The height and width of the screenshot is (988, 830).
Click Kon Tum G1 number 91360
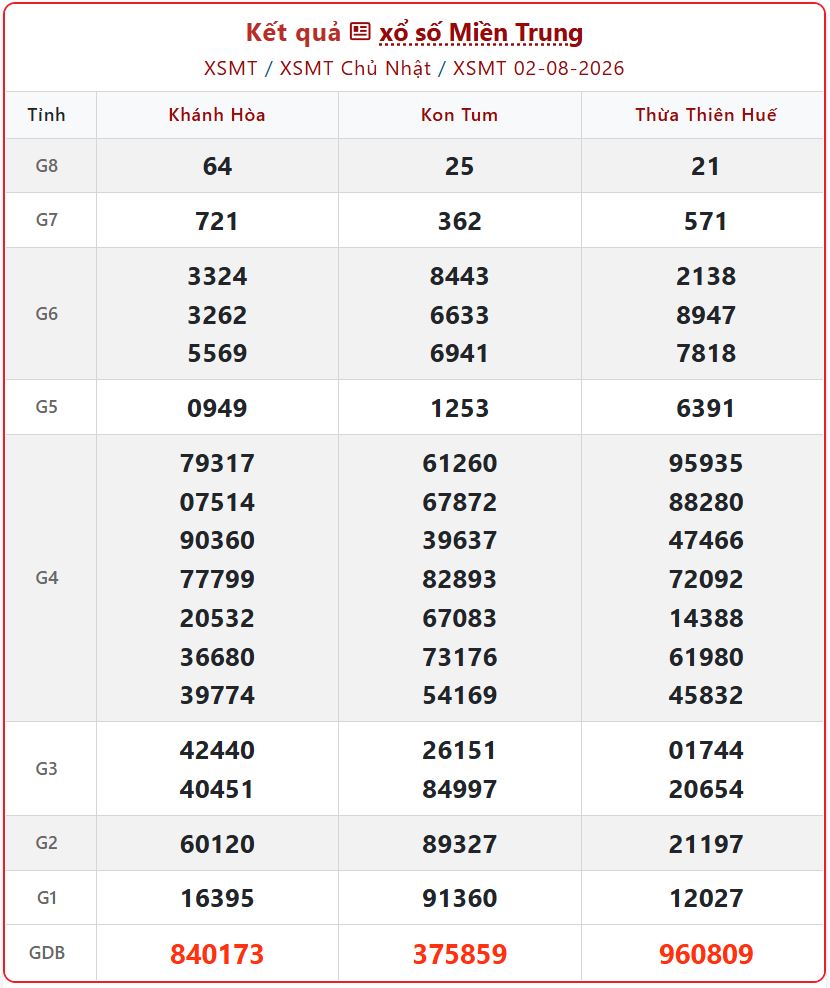click(459, 898)
